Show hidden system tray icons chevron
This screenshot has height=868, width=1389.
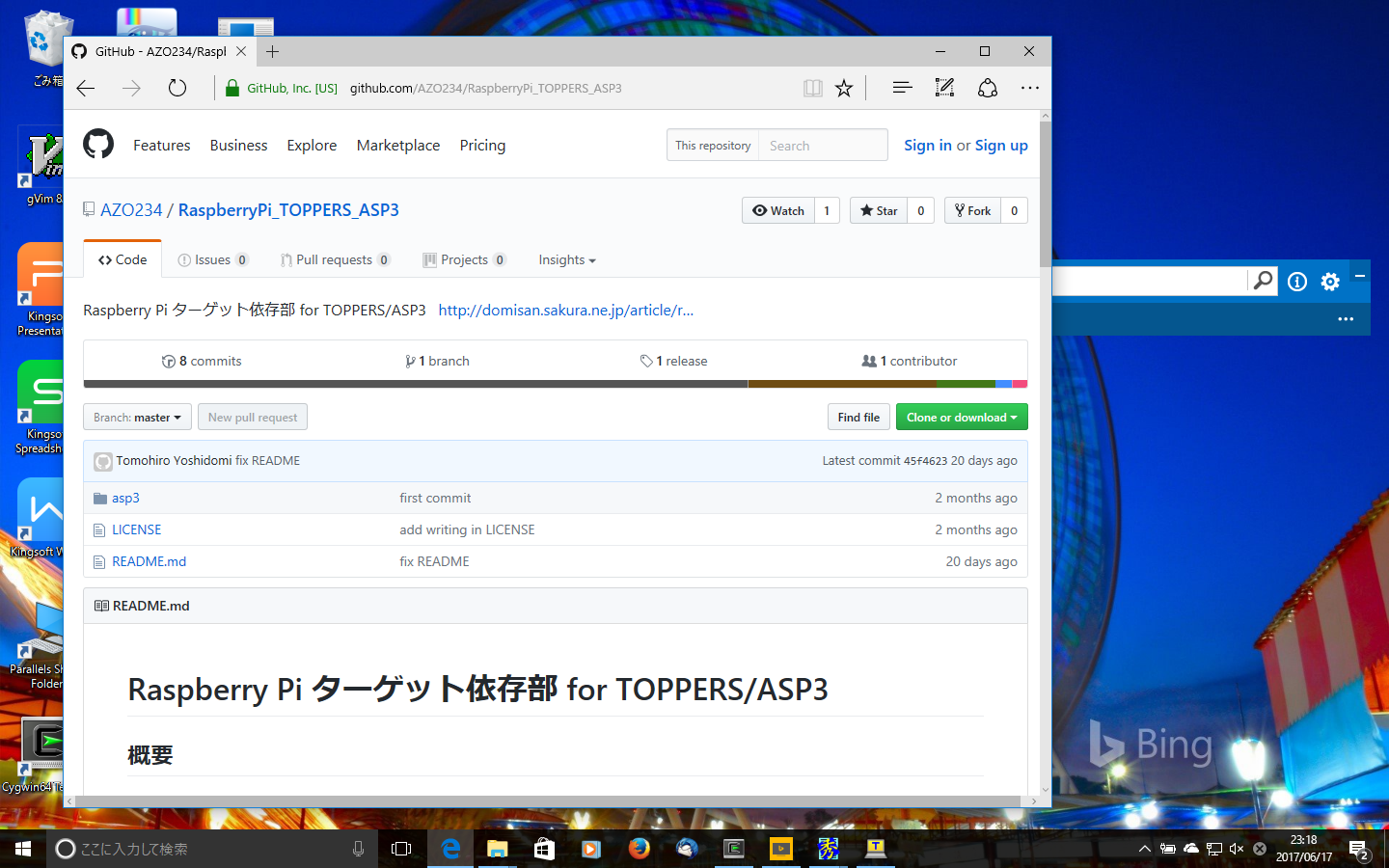tap(1144, 849)
